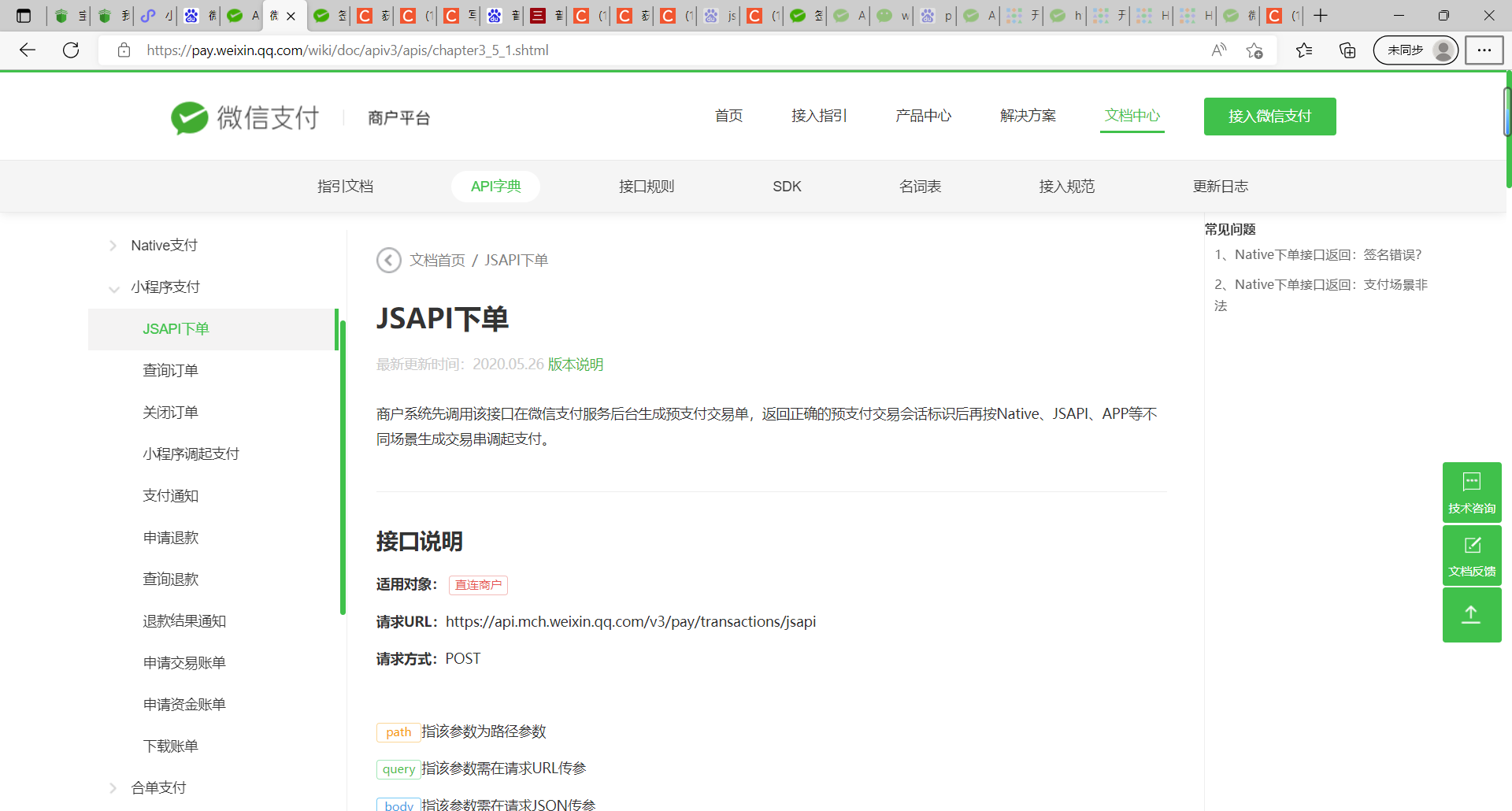Click the 接入微信支付 button
Viewport: 1512px width, 811px height.
[1269, 116]
